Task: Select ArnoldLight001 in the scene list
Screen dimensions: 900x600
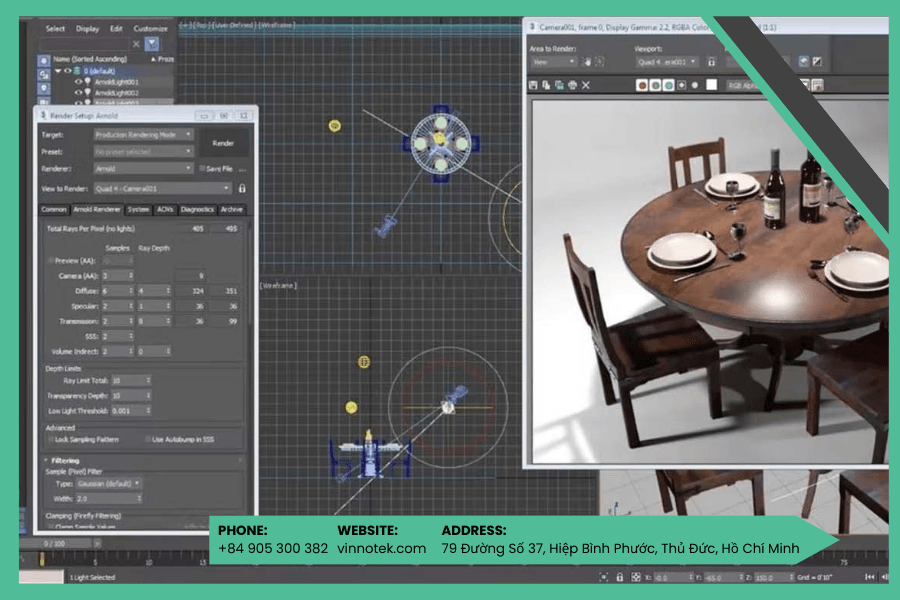Action: tap(117, 82)
